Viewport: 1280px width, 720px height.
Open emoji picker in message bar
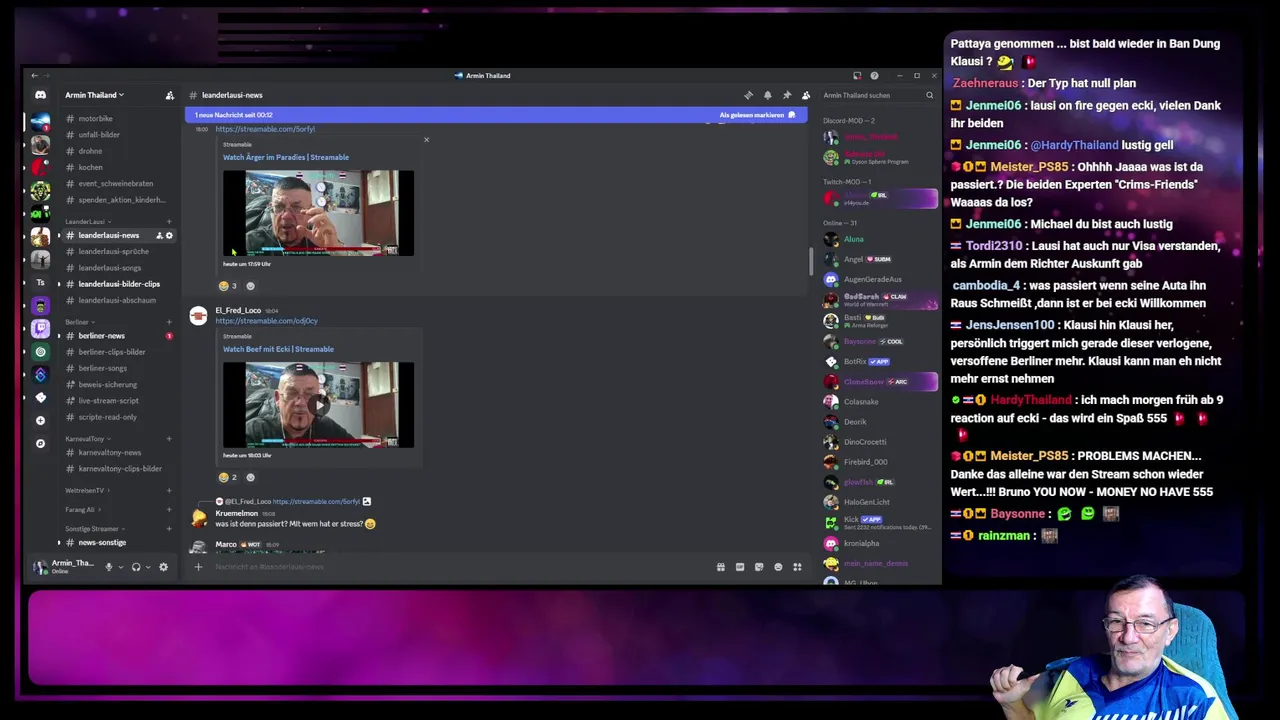(x=778, y=567)
